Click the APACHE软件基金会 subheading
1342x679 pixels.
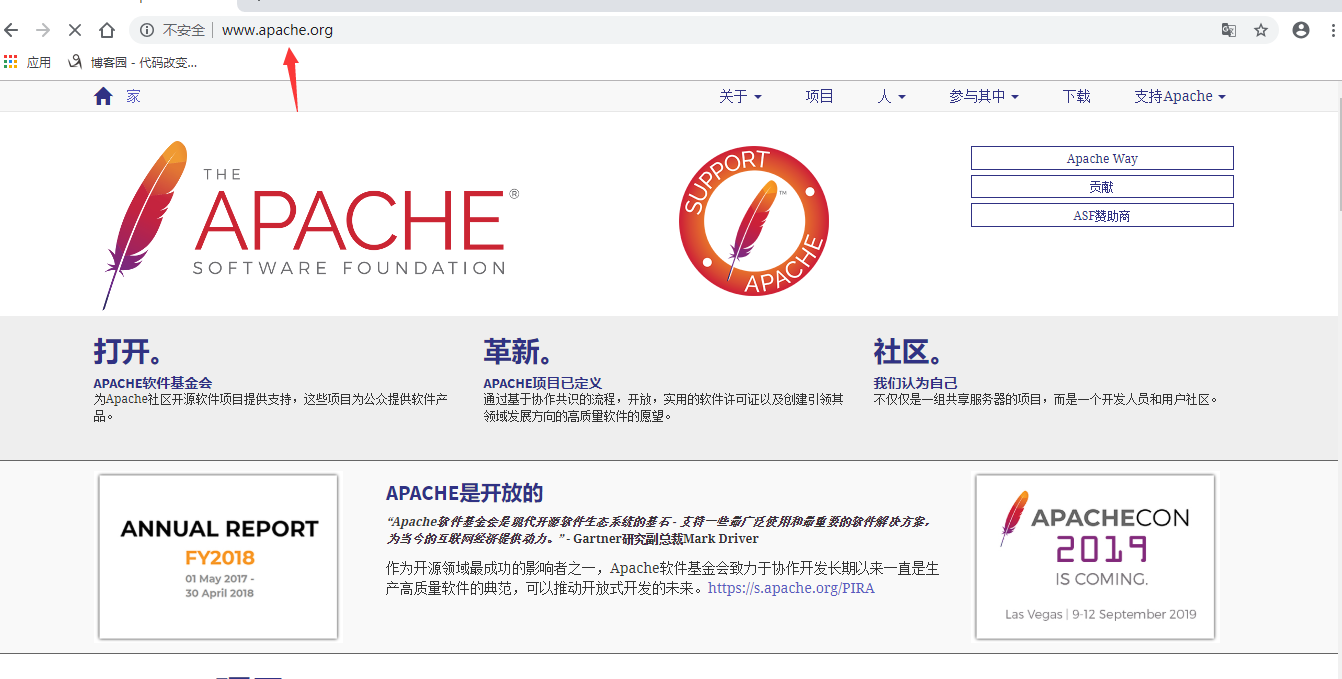click(x=153, y=383)
